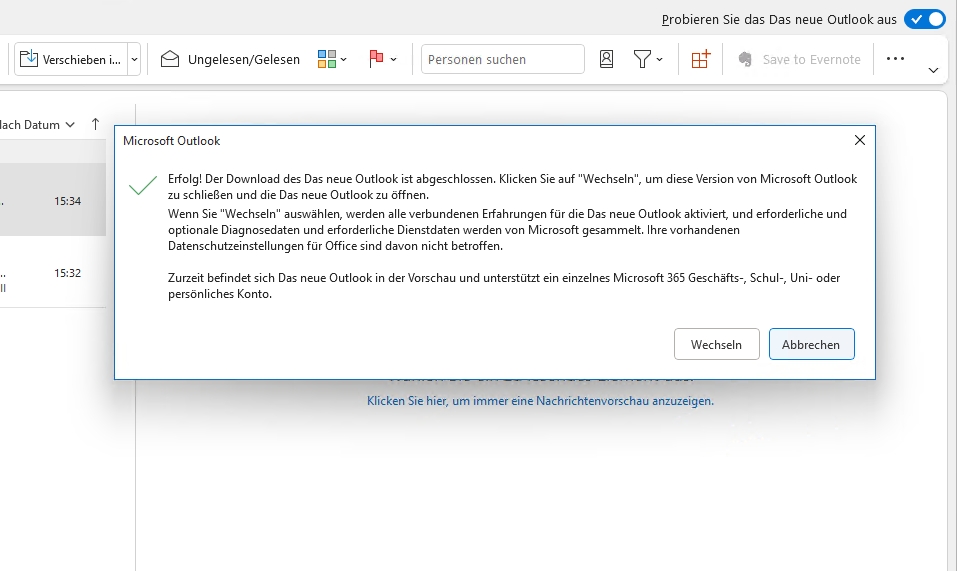Select the message received at 15:32

pos(52,273)
